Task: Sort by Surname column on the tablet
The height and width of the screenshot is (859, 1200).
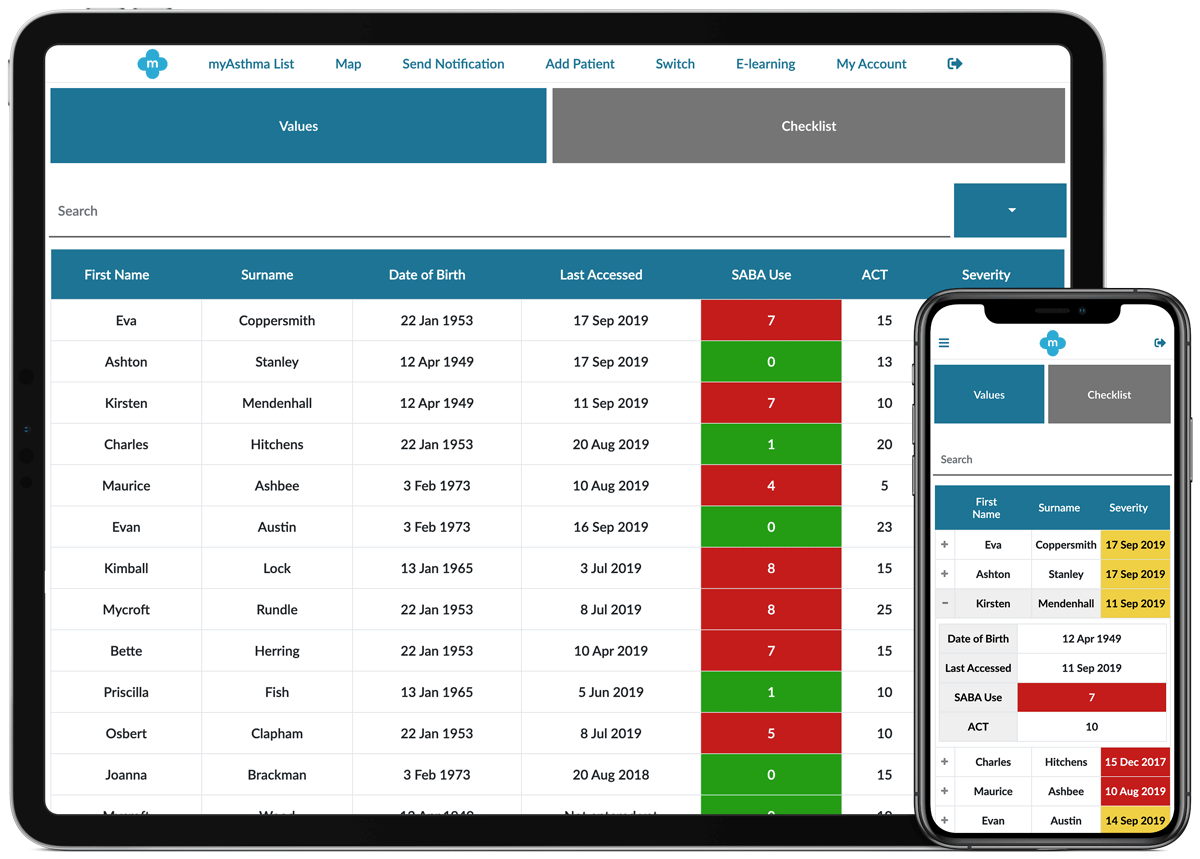Action: tap(267, 275)
